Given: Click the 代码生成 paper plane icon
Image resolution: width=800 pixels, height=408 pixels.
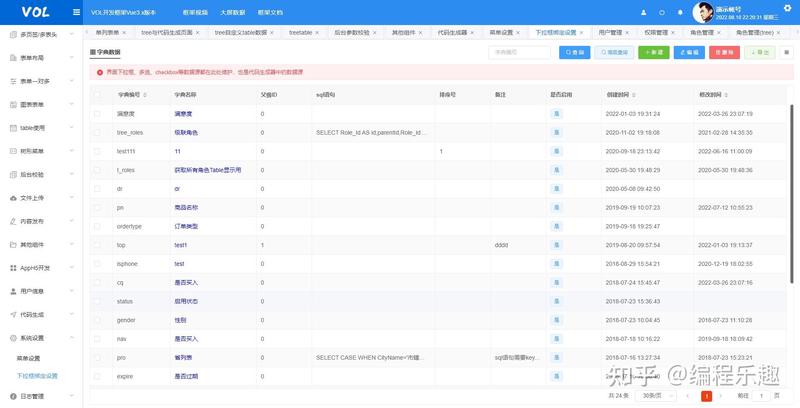Looking at the screenshot, I should 13,315.
